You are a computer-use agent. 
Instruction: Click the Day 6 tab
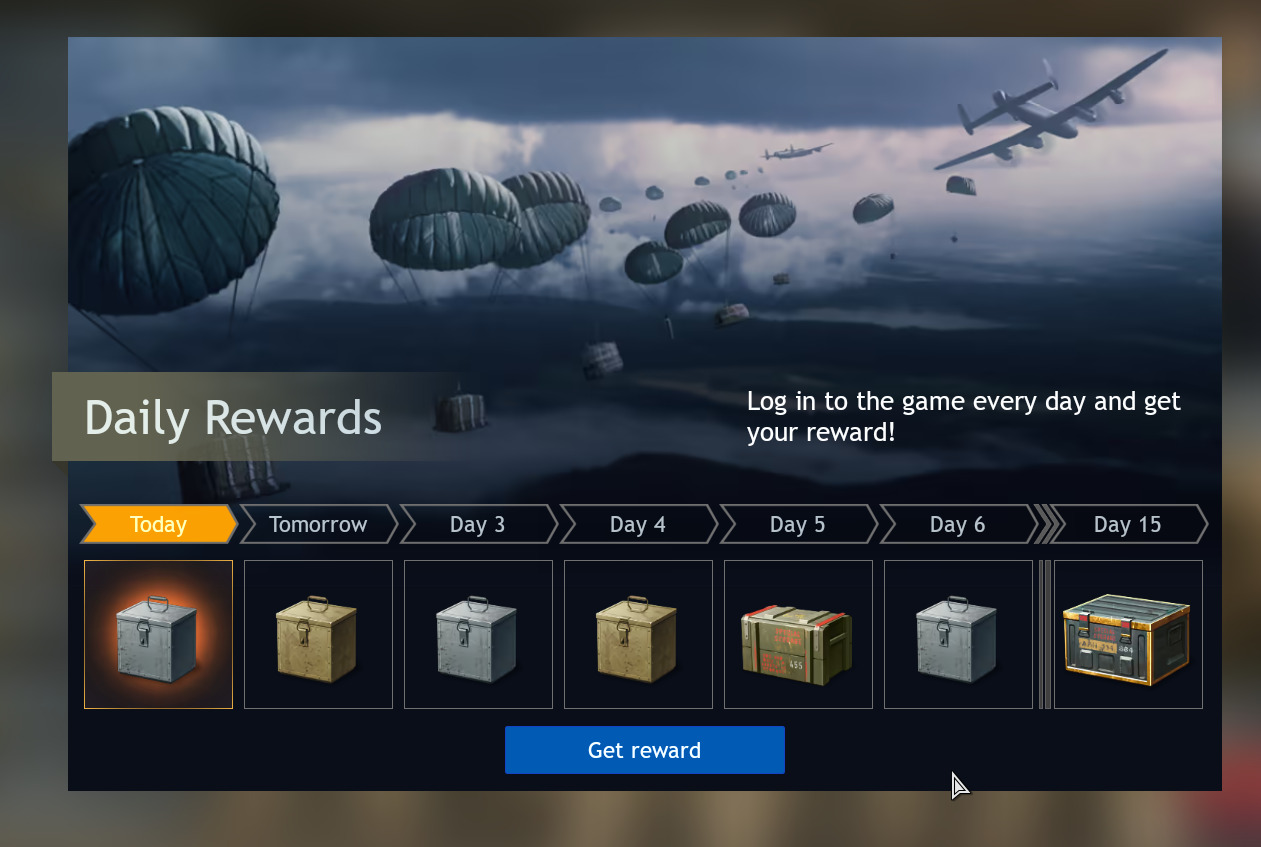point(959,524)
